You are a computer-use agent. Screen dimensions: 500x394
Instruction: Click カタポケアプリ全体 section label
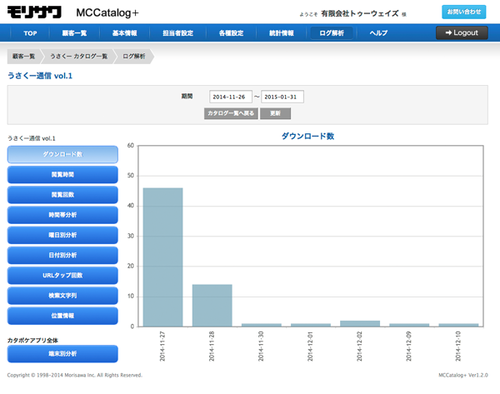point(33,340)
